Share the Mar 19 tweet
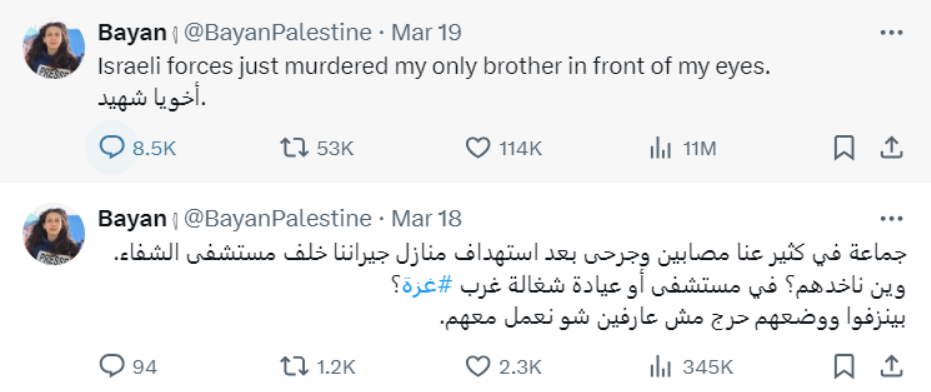This screenshot has height=392, width=931. tap(891, 148)
